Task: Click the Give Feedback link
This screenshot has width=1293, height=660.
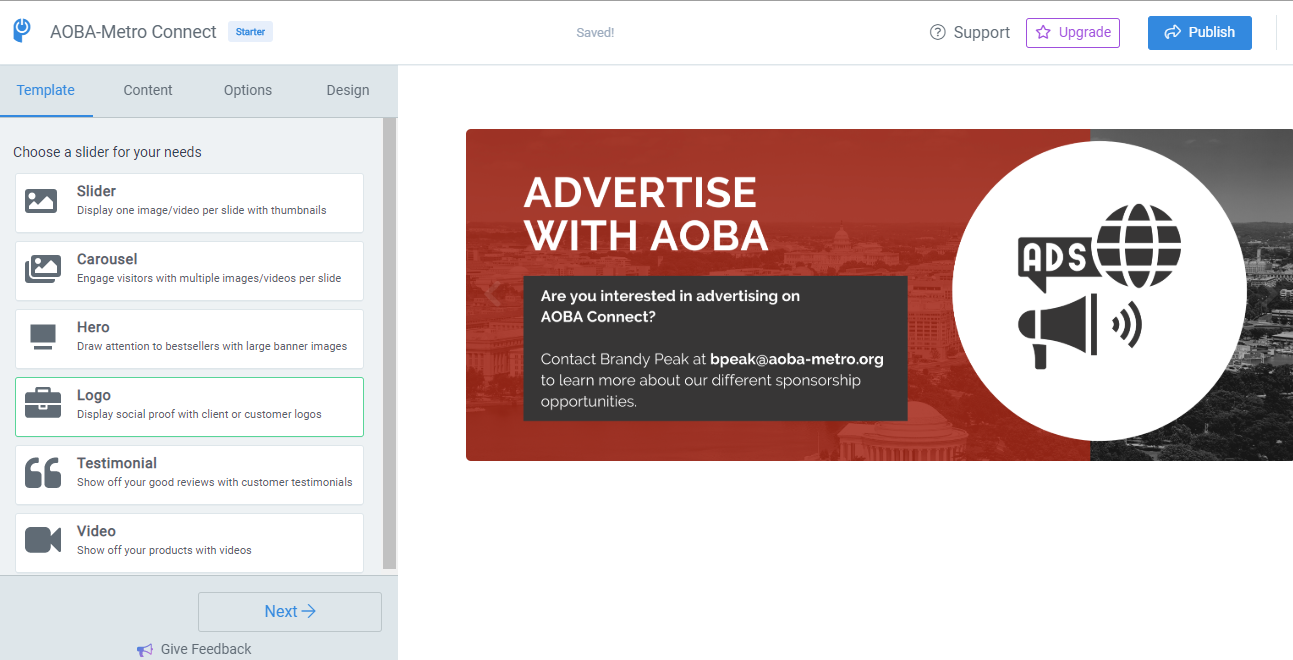Action: coord(194,650)
